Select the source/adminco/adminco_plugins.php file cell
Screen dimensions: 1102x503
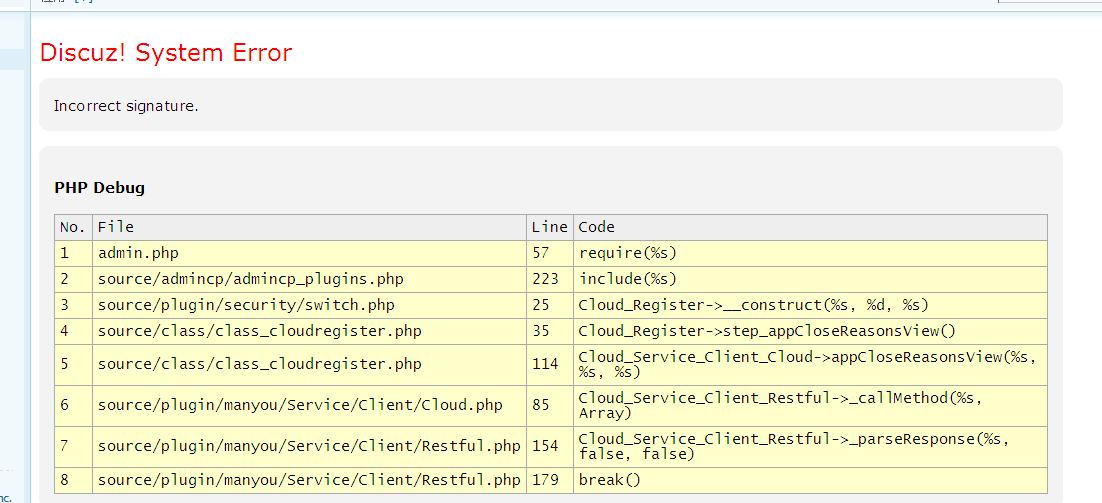pyautogui.click(x=309, y=279)
